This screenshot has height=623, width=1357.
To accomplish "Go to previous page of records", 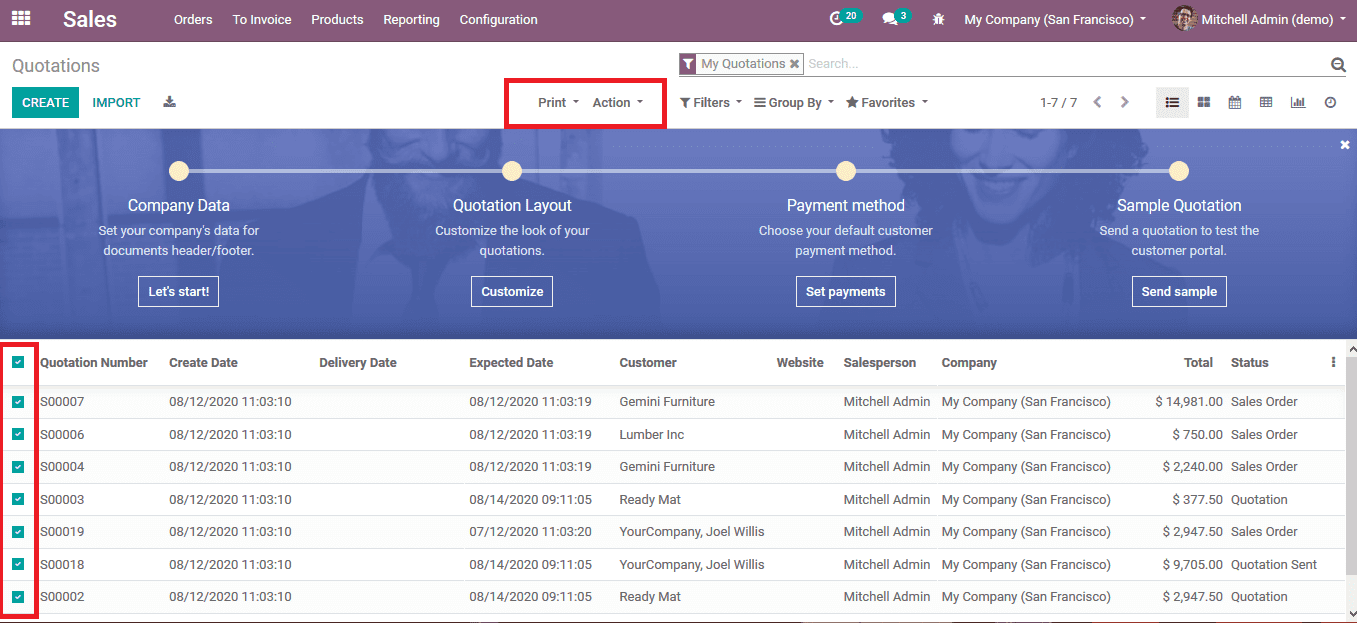I will (1097, 102).
